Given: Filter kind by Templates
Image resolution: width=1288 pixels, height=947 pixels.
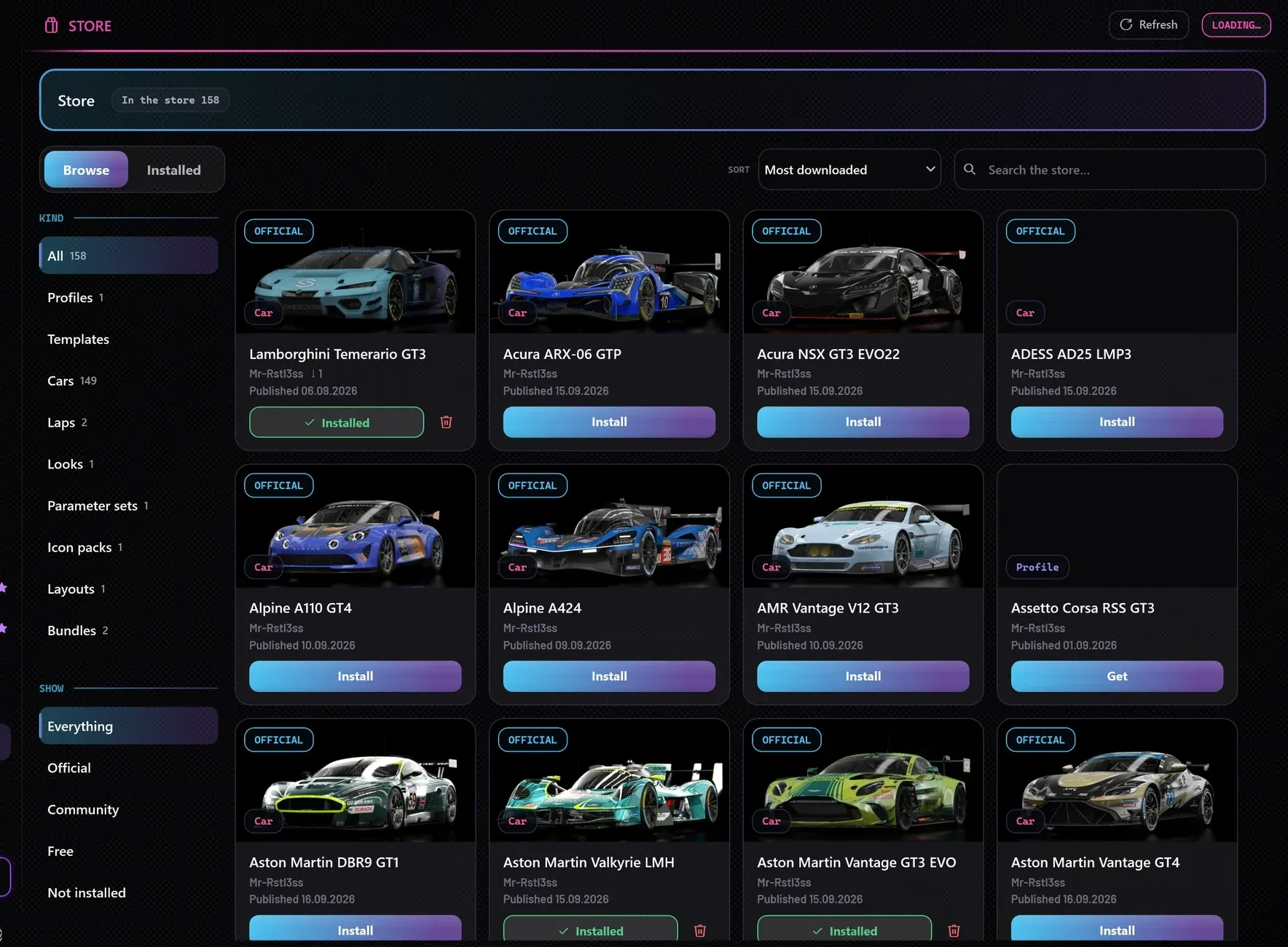Looking at the screenshot, I should [x=128, y=339].
